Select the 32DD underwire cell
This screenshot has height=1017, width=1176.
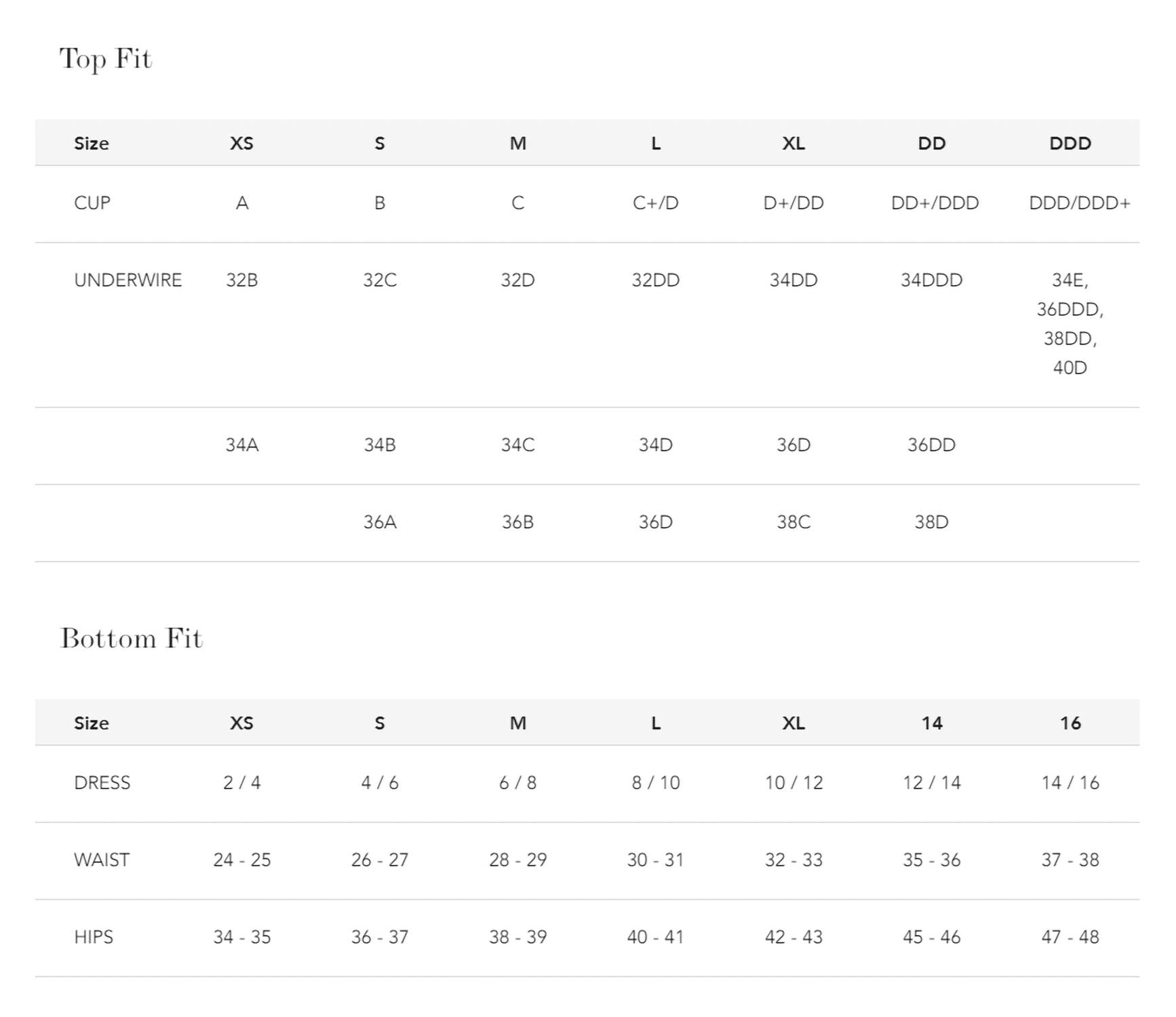coord(655,281)
